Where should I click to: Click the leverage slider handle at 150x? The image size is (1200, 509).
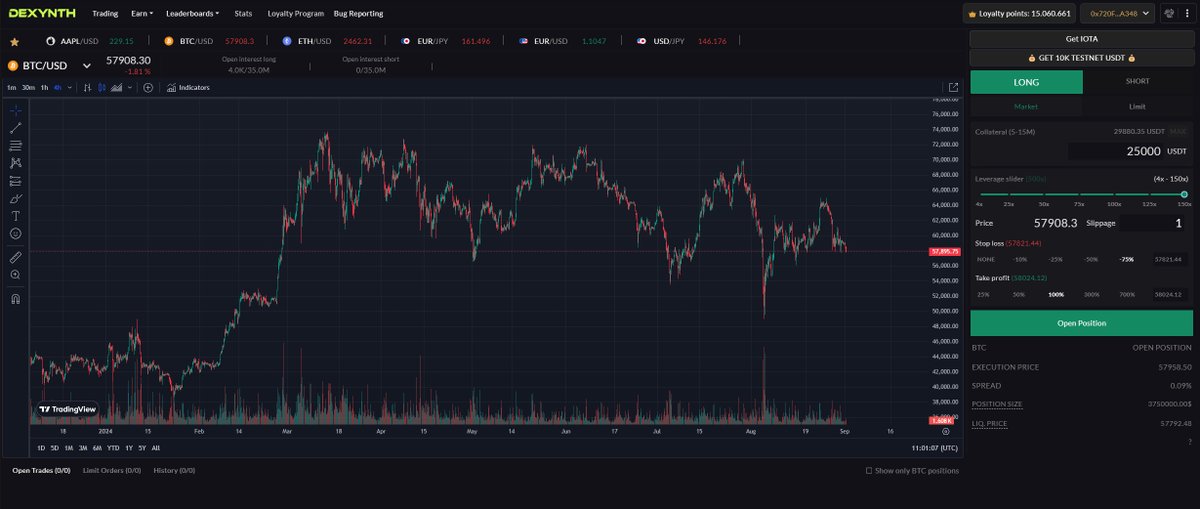[x=1184, y=194]
